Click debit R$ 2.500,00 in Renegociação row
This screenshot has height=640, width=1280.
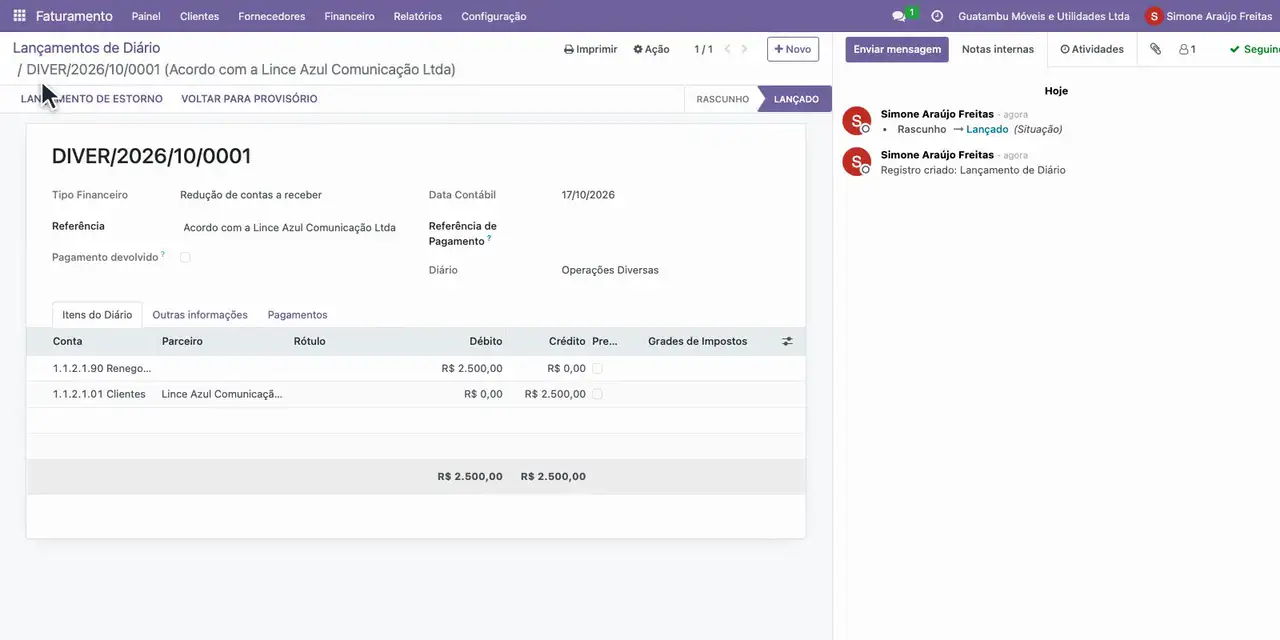472,368
